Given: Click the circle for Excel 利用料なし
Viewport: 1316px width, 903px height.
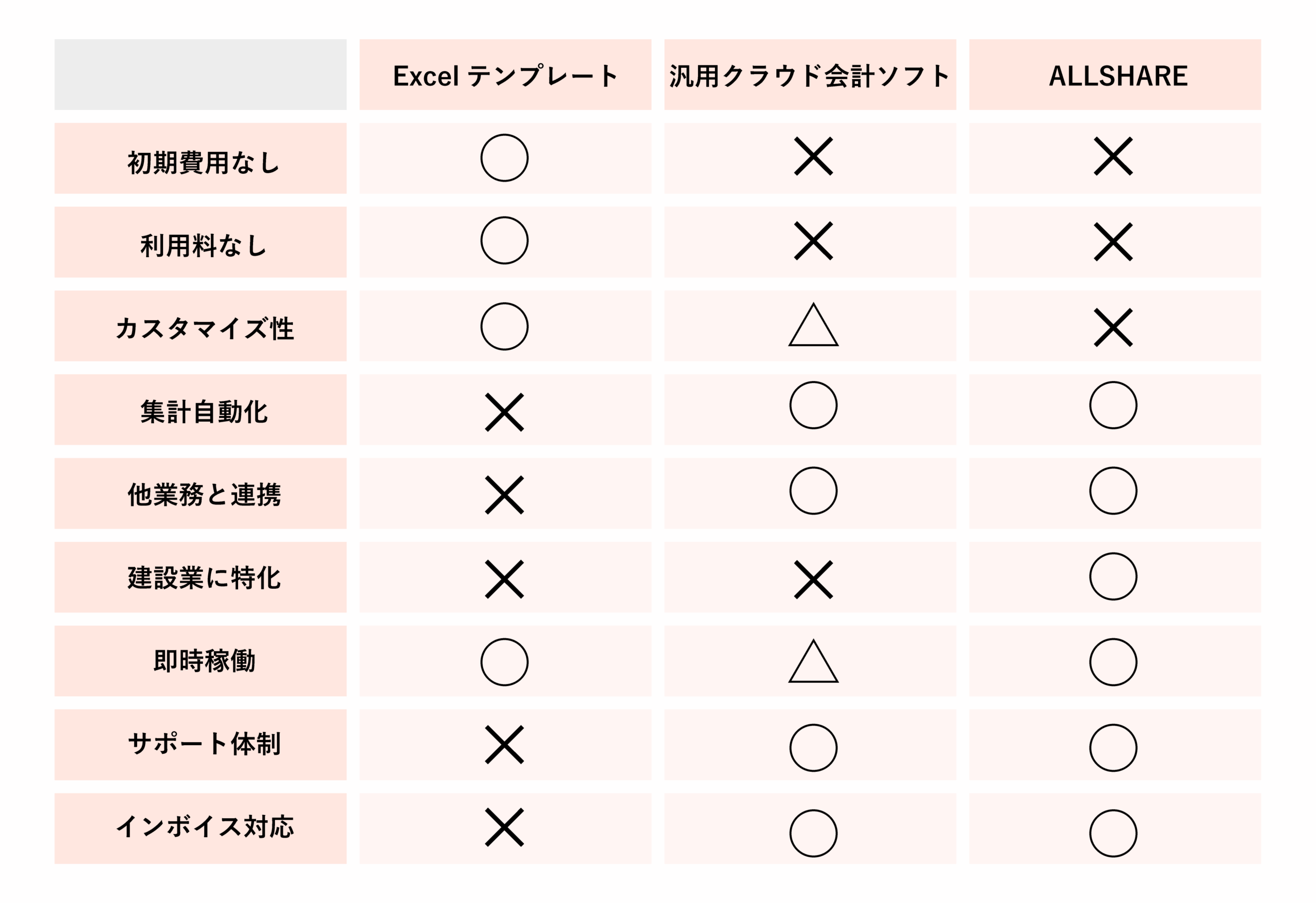Looking at the screenshot, I should (x=504, y=240).
